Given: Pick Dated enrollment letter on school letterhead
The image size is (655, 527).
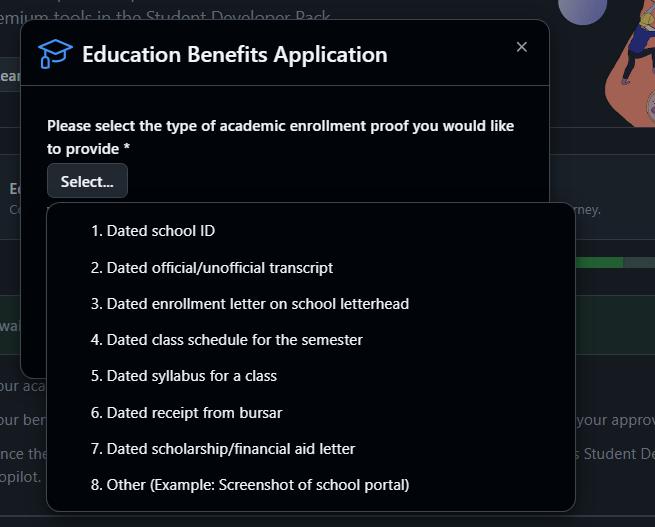Looking at the screenshot, I should coord(311,304).
